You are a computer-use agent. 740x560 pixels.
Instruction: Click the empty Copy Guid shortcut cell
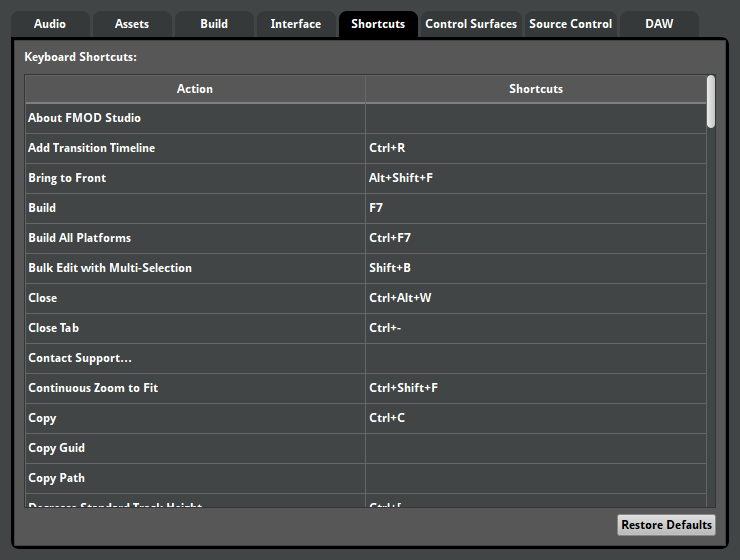pyautogui.click(x=535, y=448)
